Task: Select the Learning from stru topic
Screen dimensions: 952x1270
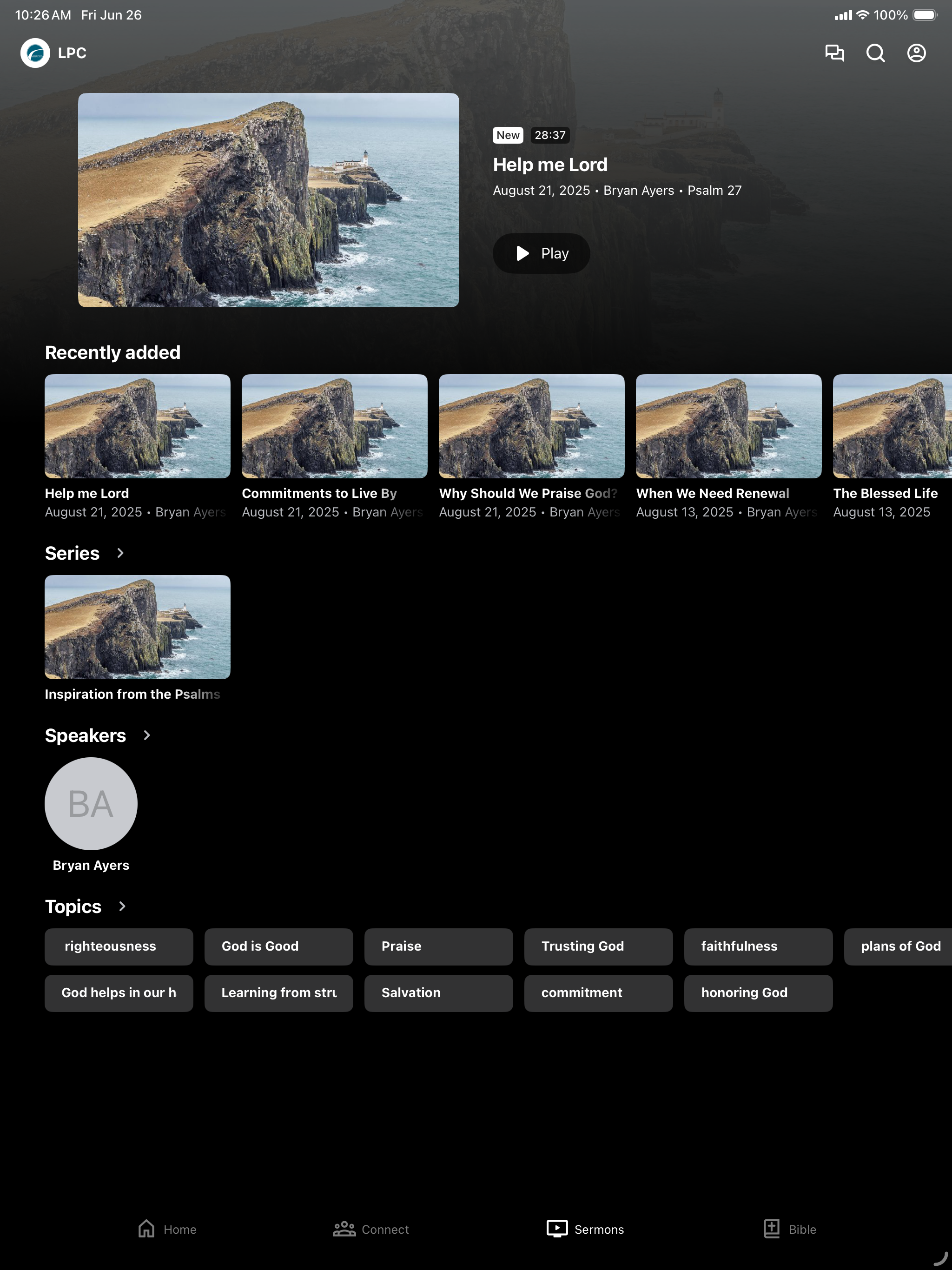Action: pyautogui.click(x=278, y=992)
